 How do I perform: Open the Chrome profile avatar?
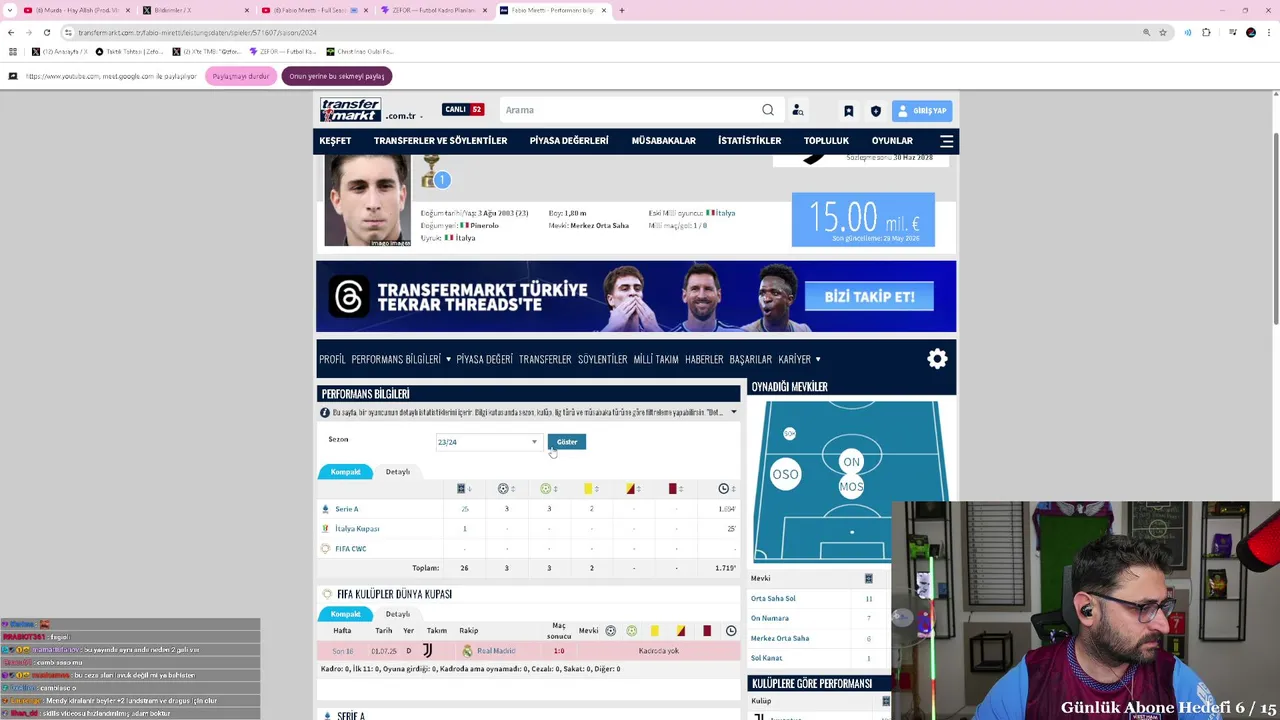(x=1250, y=32)
